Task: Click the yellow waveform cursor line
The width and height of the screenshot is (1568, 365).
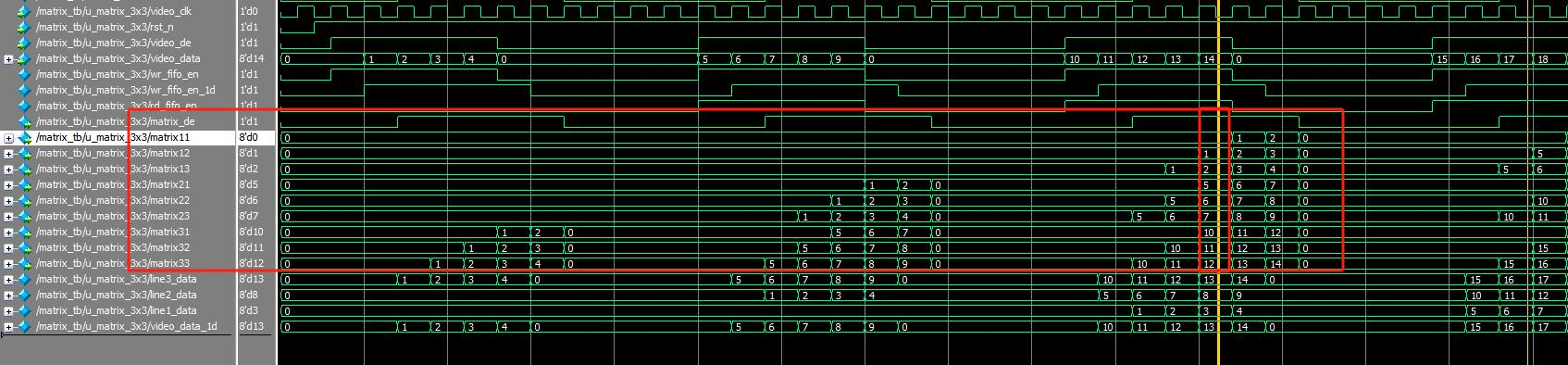Action: click(x=1219, y=182)
